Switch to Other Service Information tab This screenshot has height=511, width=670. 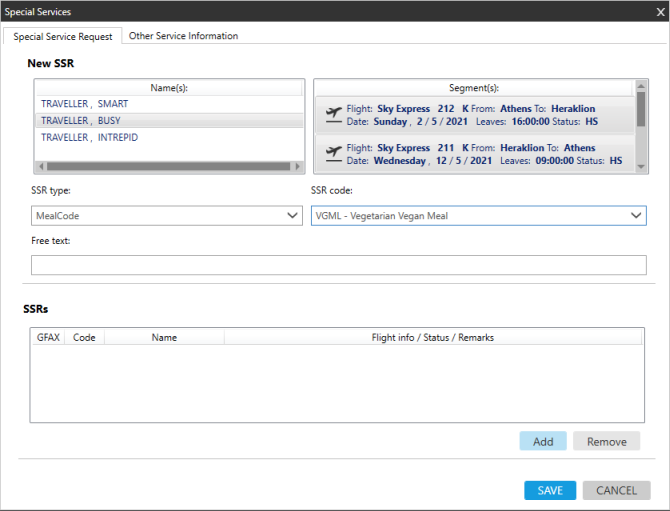point(183,36)
